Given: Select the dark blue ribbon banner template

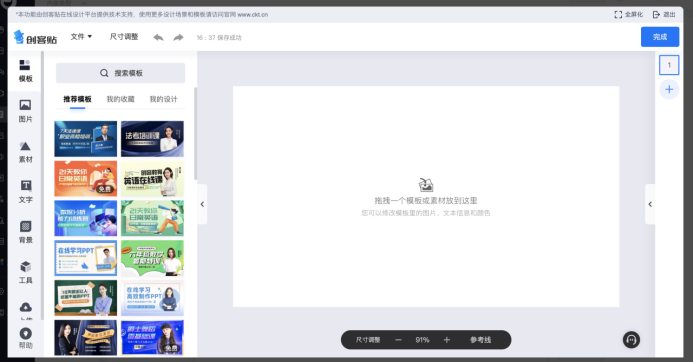Looking at the screenshot, I should (x=86, y=338).
